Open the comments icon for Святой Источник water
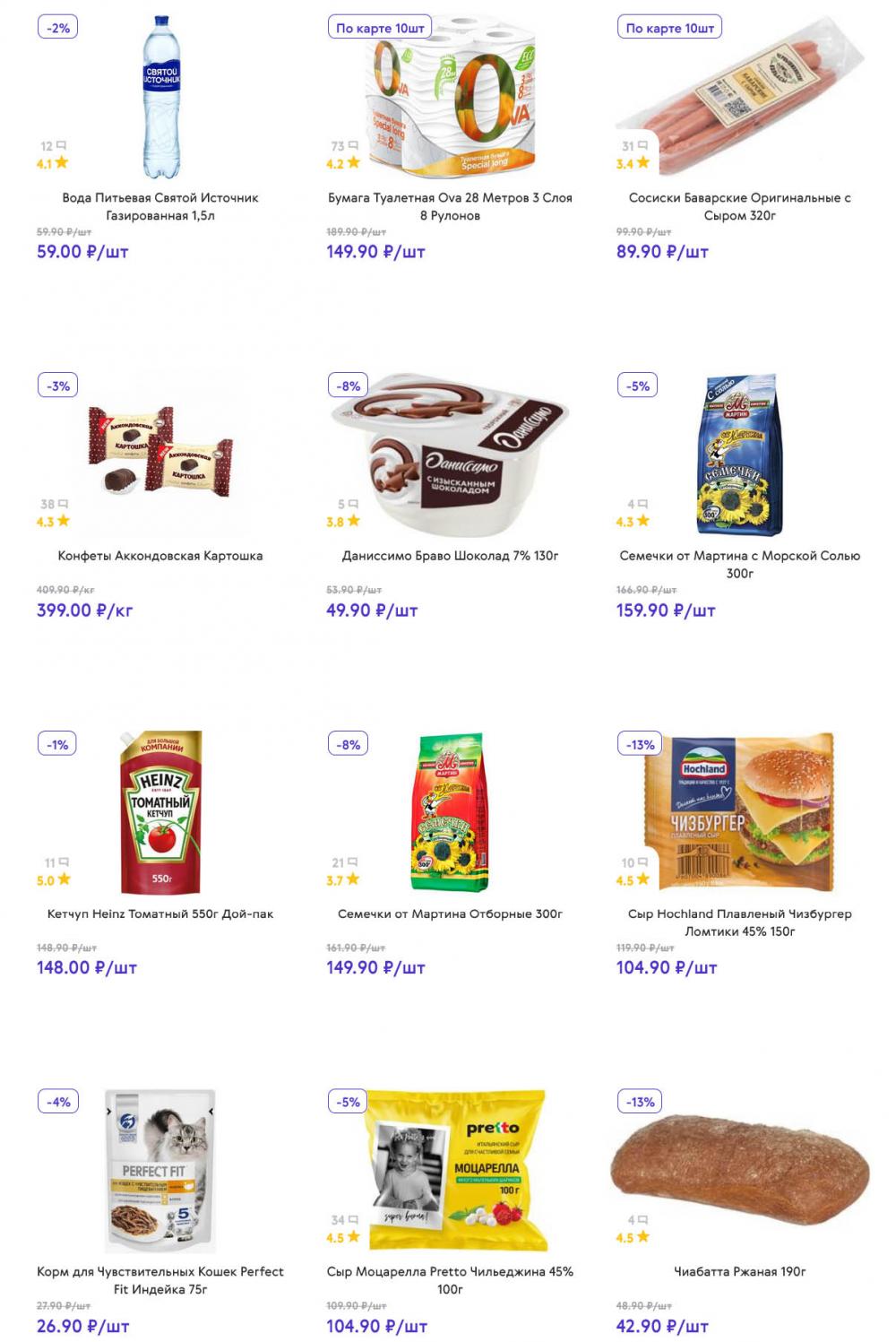The width and height of the screenshot is (896, 1342). [61, 145]
